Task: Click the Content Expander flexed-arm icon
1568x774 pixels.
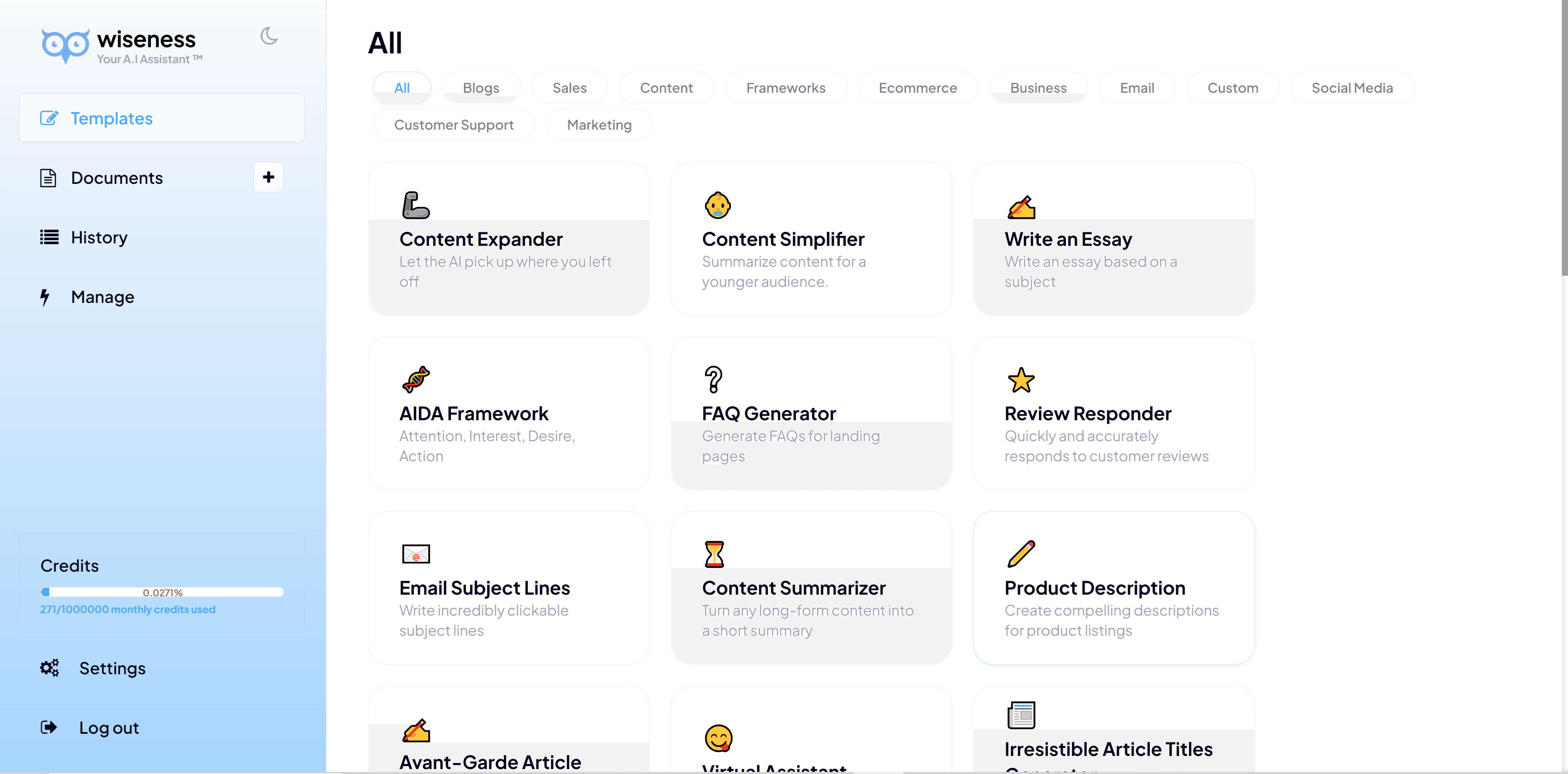Action: (416, 205)
